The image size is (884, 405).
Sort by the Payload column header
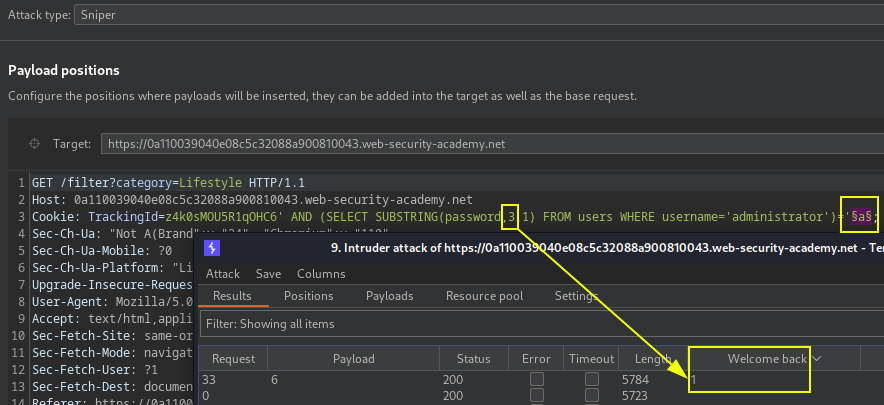tap(353, 359)
